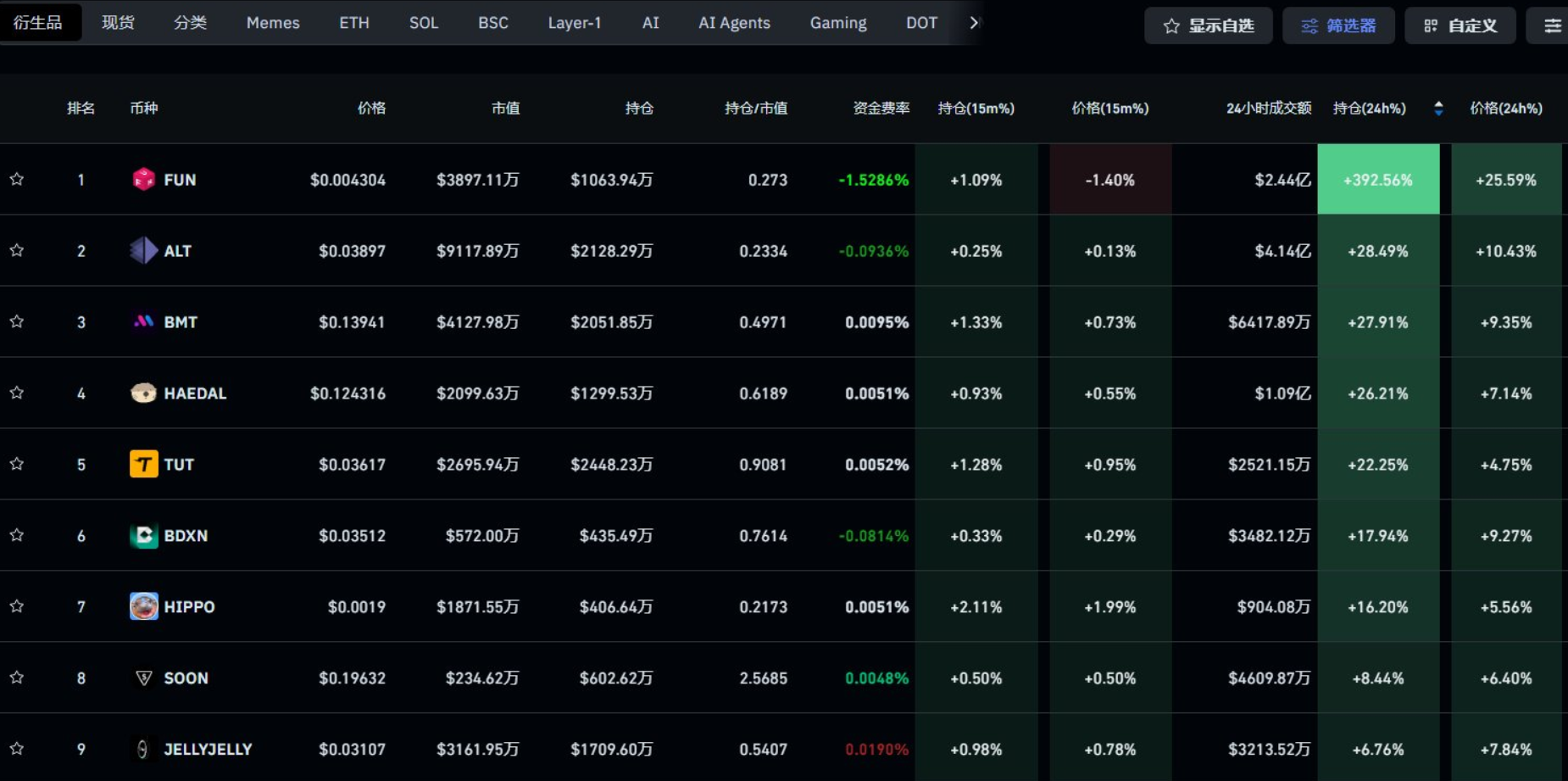This screenshot has width=1568, height=781.
Task: Sort by 持仓(24h%) using sort arrows
Action: click(x=1438, y=108)
